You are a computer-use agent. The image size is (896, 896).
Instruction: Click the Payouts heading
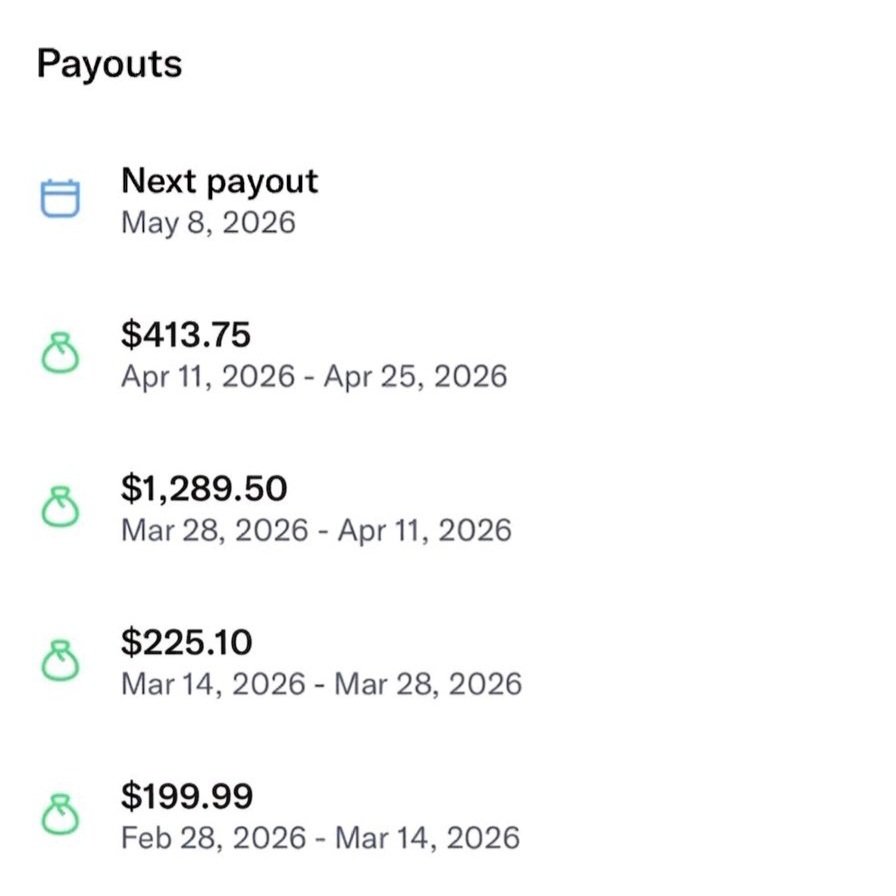pyautogui.click(x=109, y=64)
